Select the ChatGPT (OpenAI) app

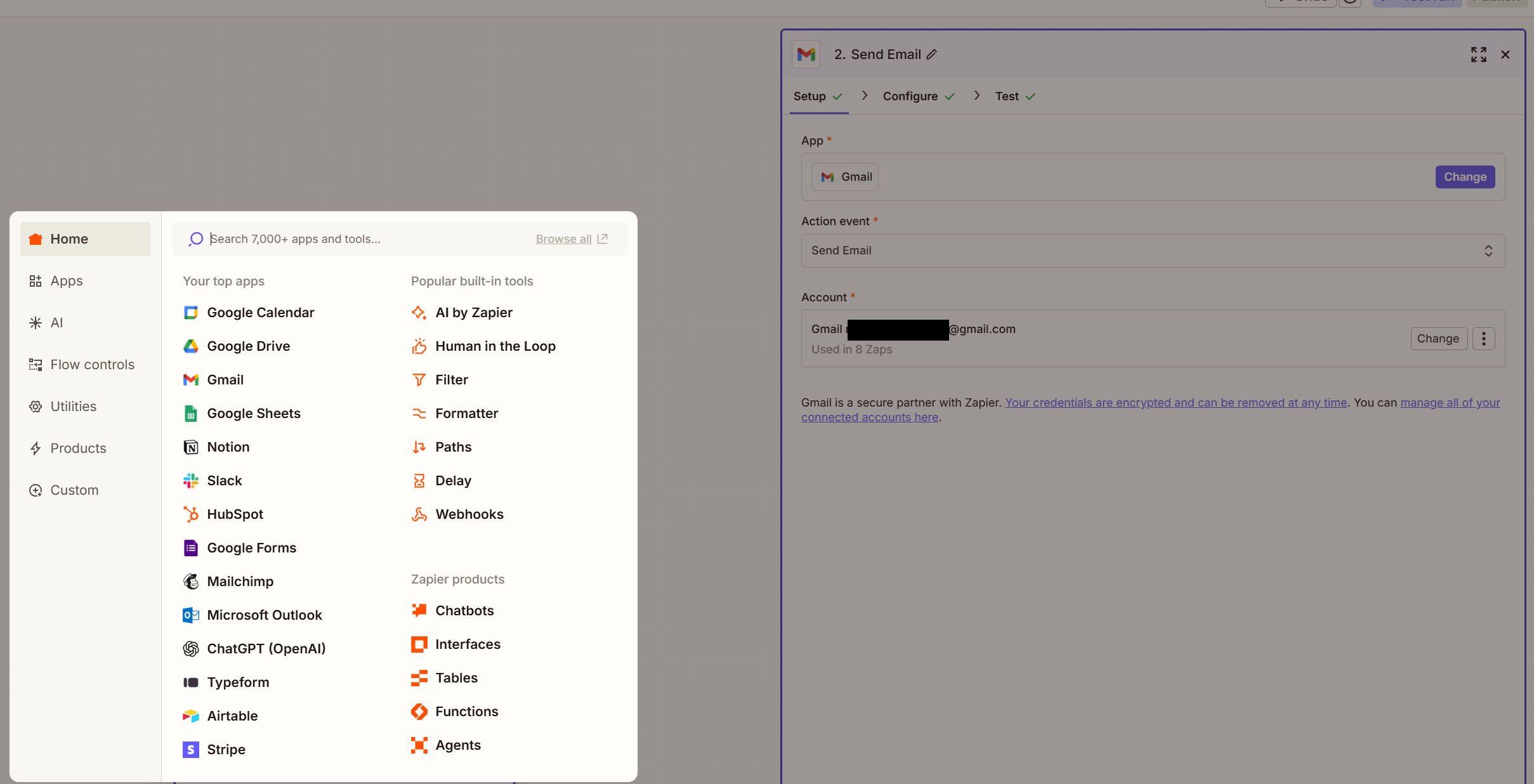click(x=266, y=648)
